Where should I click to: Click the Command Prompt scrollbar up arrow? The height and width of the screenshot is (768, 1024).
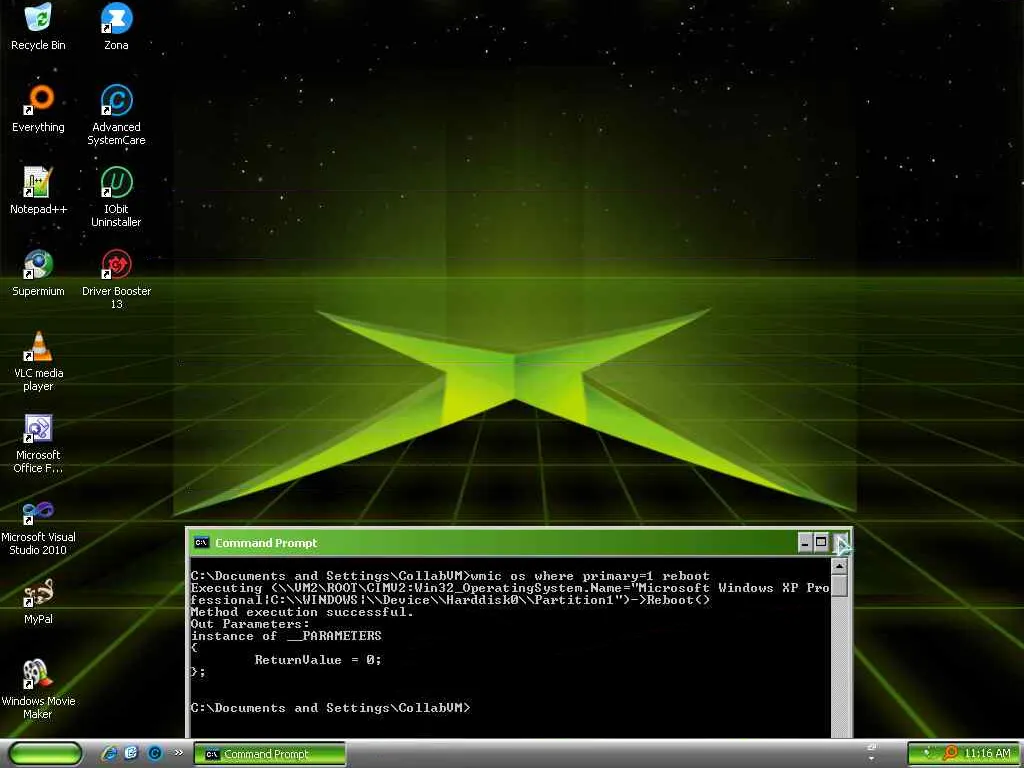click(x=839, y=566)
